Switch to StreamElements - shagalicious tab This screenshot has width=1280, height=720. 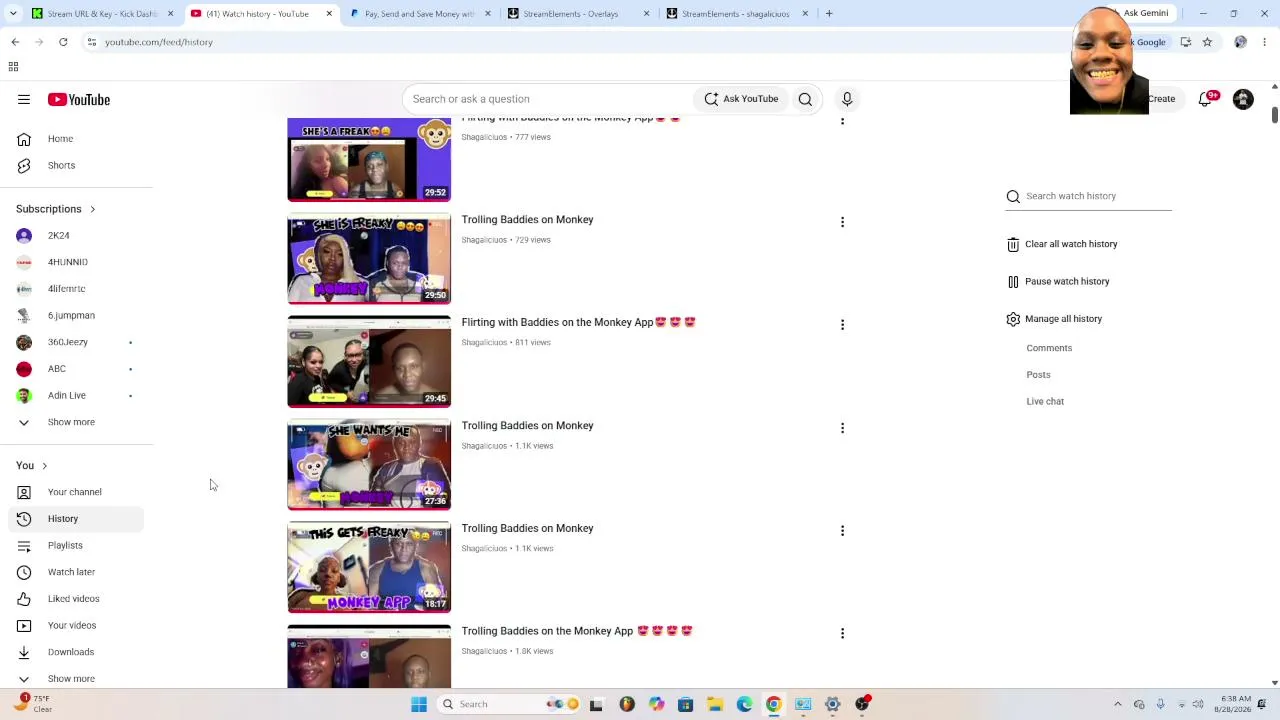pyautogui.click(x=737, y=14)
